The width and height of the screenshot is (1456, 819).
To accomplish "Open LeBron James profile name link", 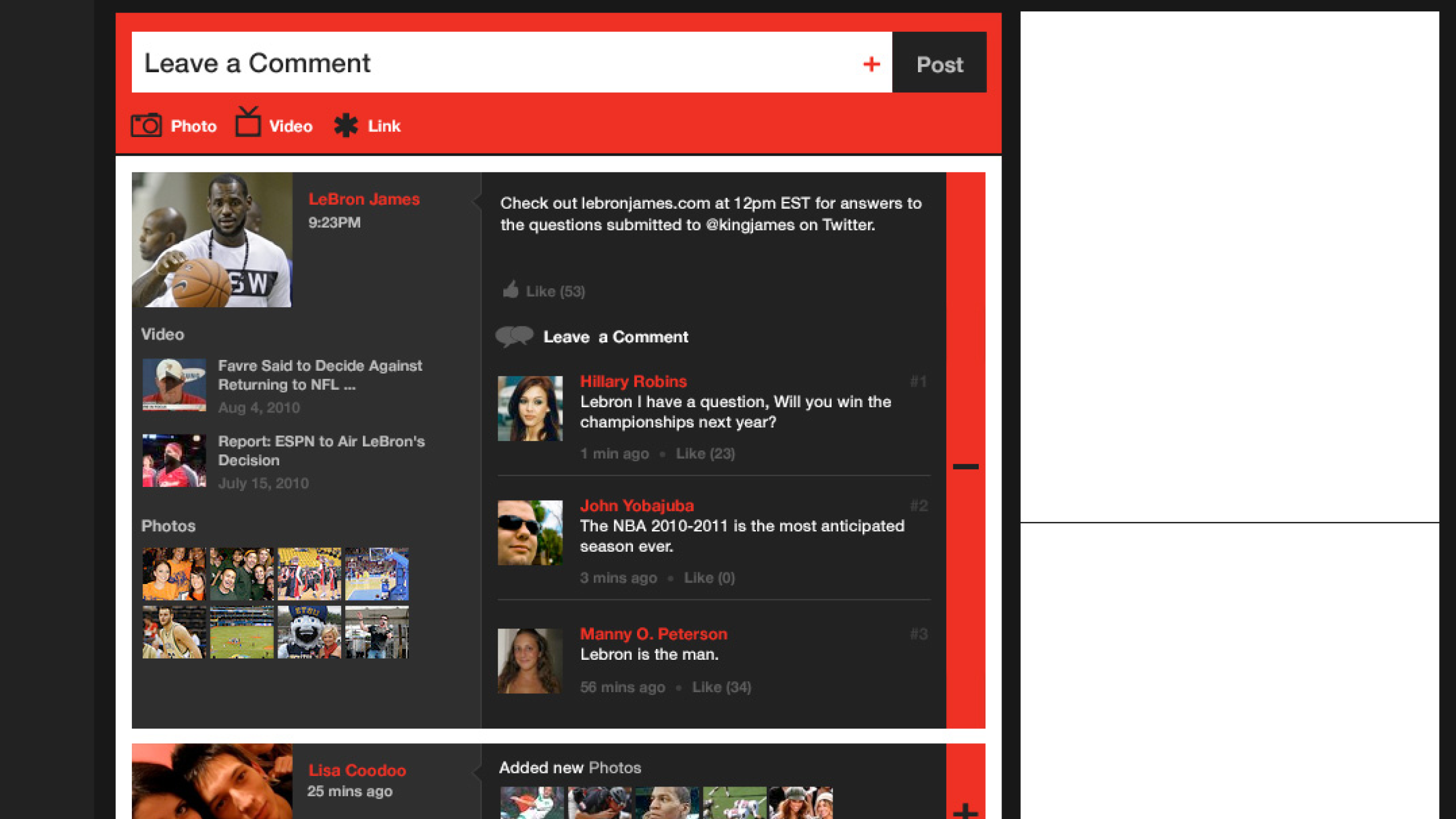I will click(364, 199).
